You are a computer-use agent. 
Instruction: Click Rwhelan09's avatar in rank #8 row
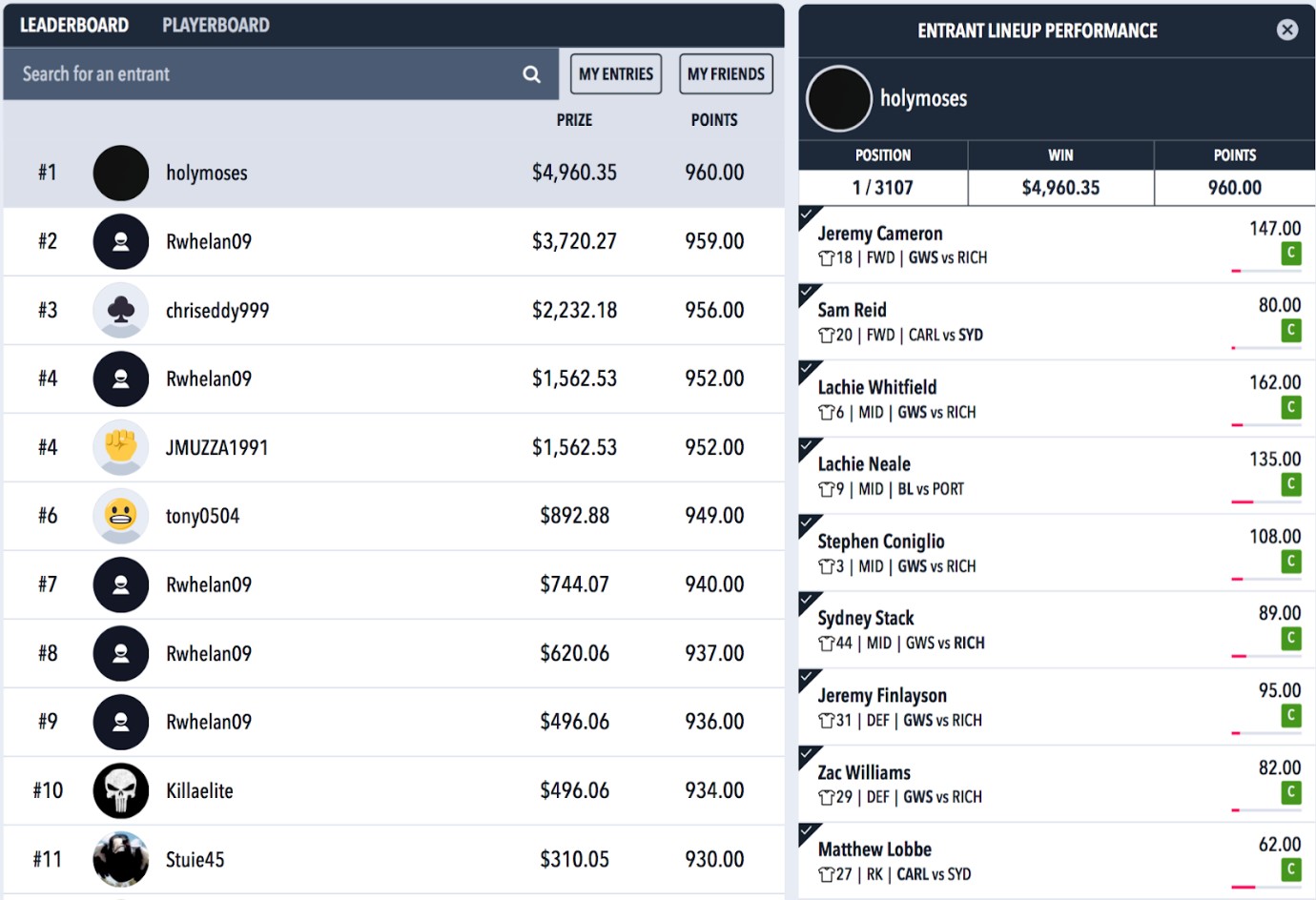pyautogui.click(x=121, y=653)
